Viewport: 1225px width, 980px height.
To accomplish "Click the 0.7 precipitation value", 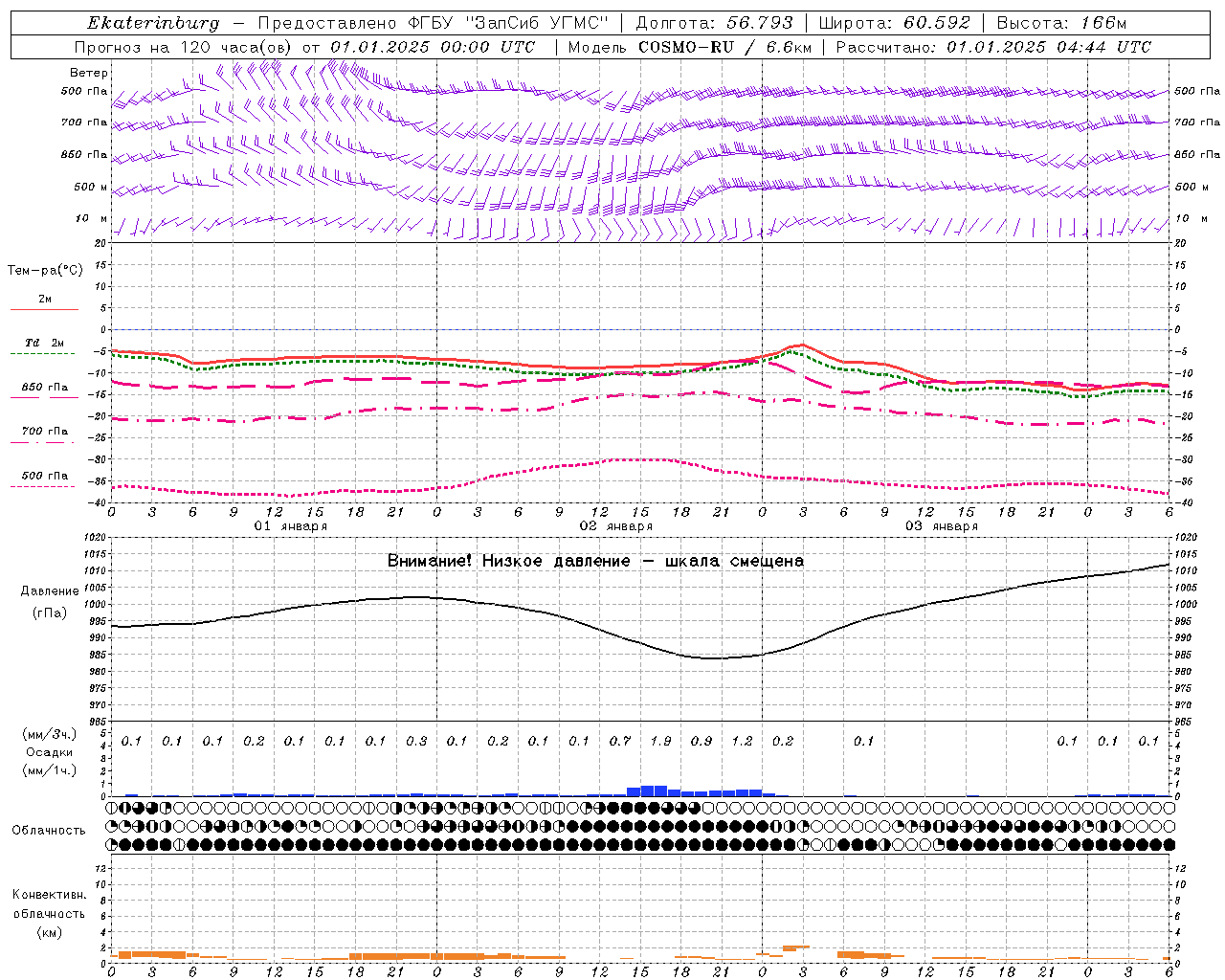I will click(620, 741).
